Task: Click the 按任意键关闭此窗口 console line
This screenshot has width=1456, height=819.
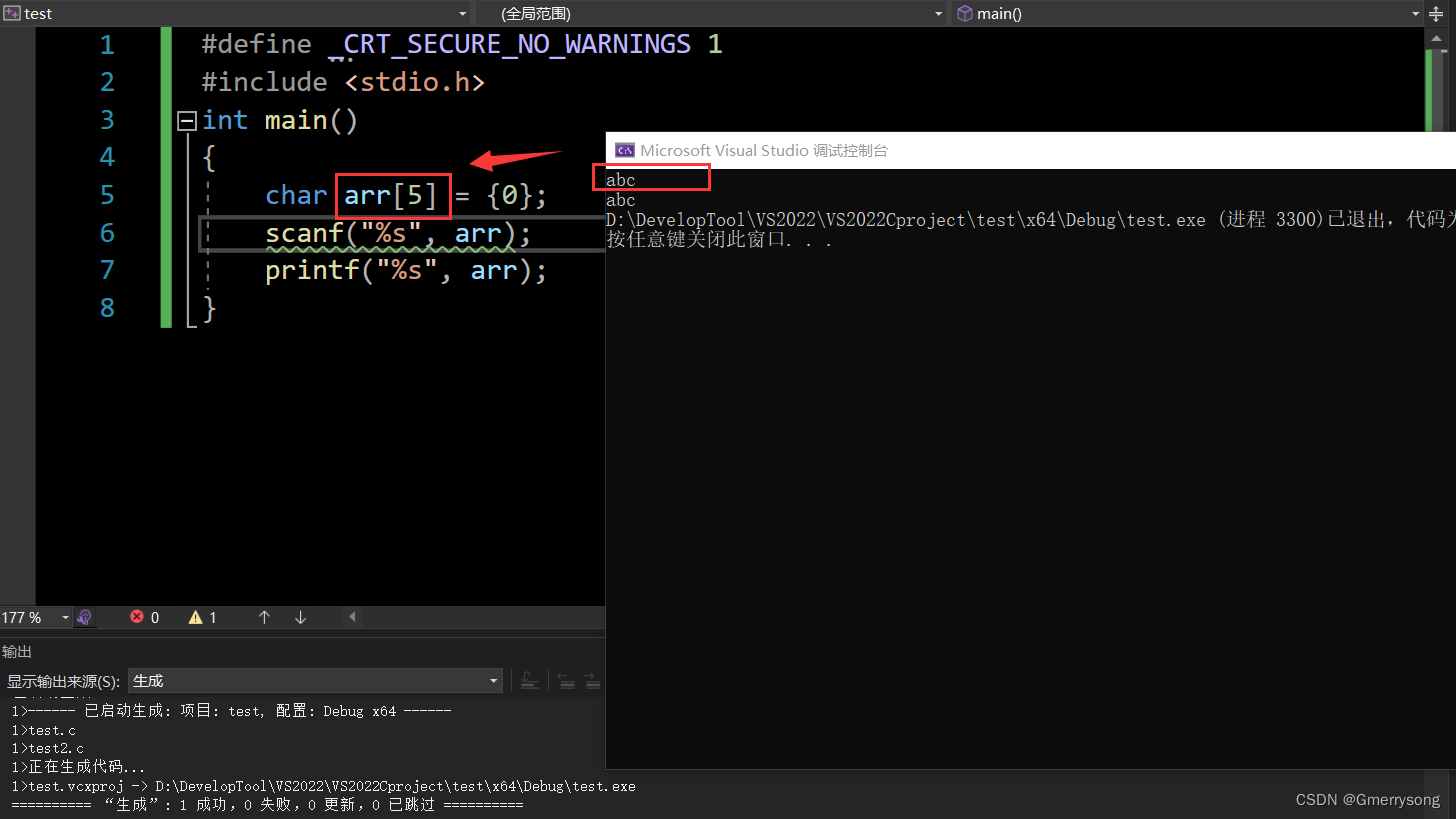Action: pyautogui.click(x=719, y=240)
